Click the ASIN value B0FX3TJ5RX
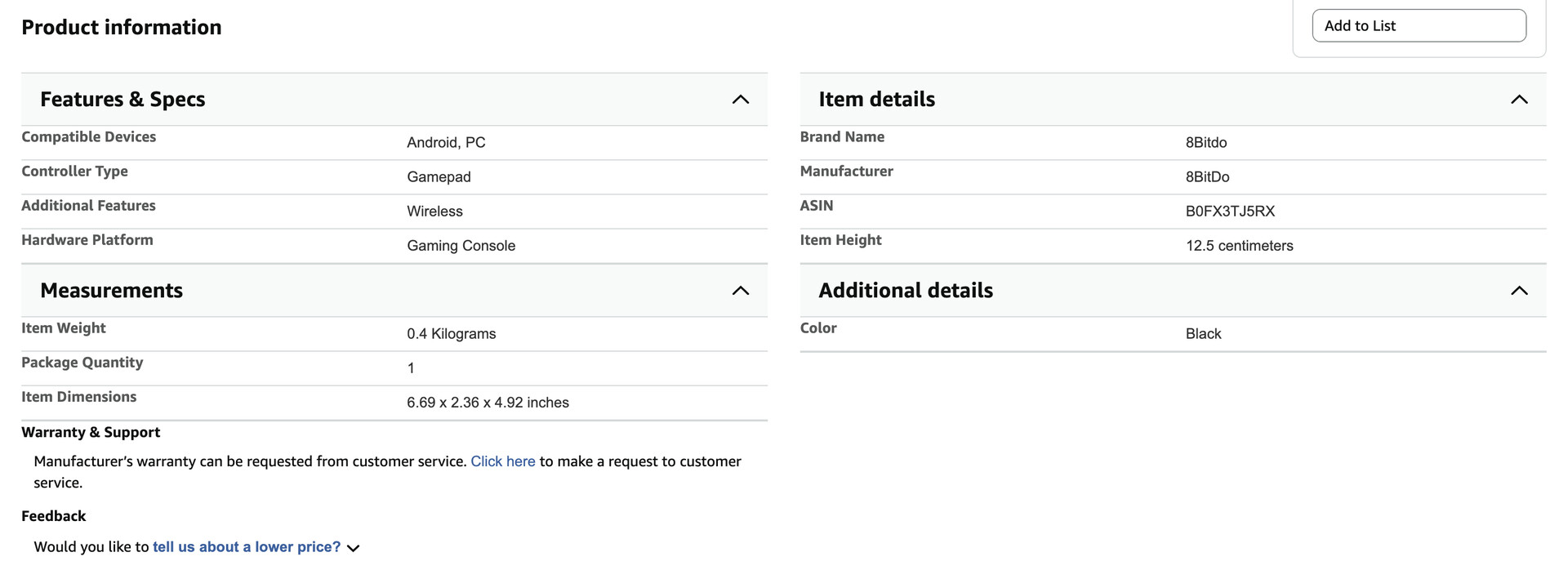1568x570 pixels. click(x=1229, y=212)
